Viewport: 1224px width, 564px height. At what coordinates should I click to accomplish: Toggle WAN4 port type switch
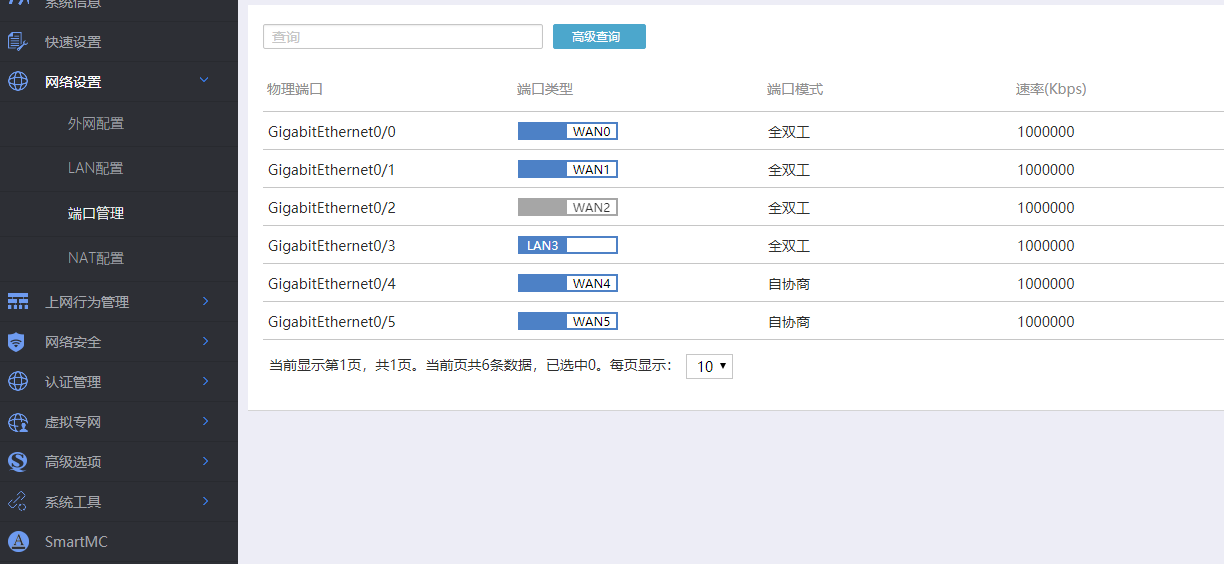[x=567, y=283]
